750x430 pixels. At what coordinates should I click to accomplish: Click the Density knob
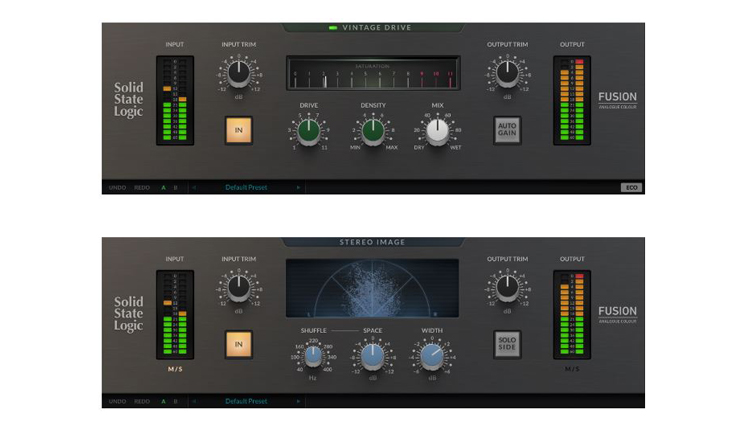[373, 130]
